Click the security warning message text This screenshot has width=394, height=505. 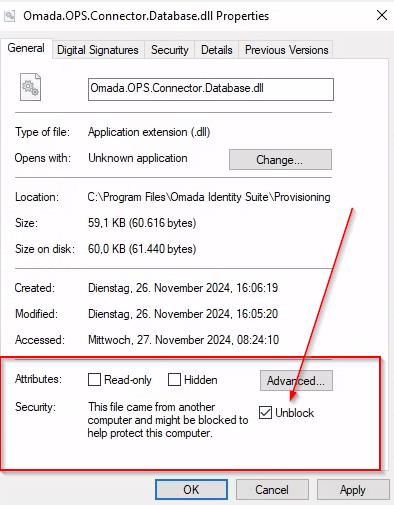(168, 420)
